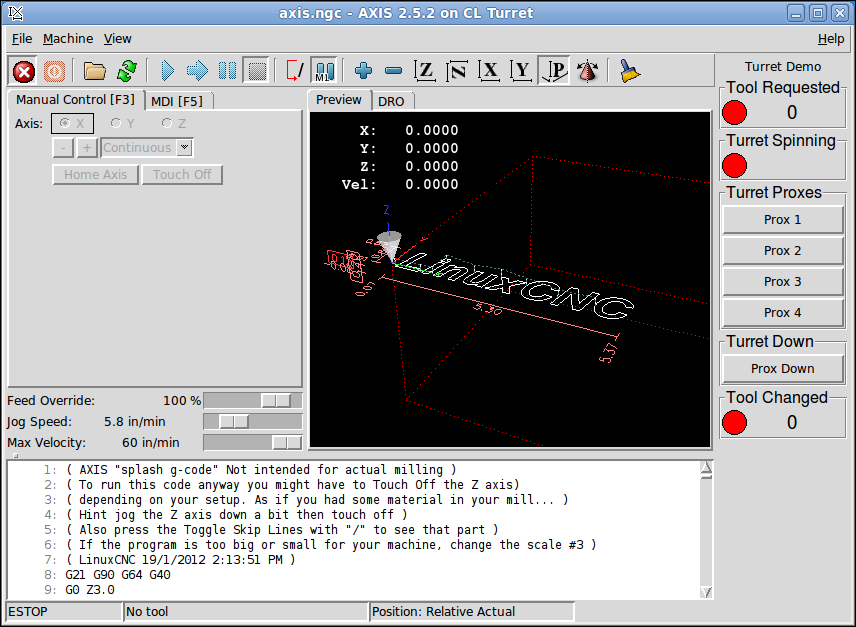
Task: Jog the axis in the positive direction
Action: [87, 147]
